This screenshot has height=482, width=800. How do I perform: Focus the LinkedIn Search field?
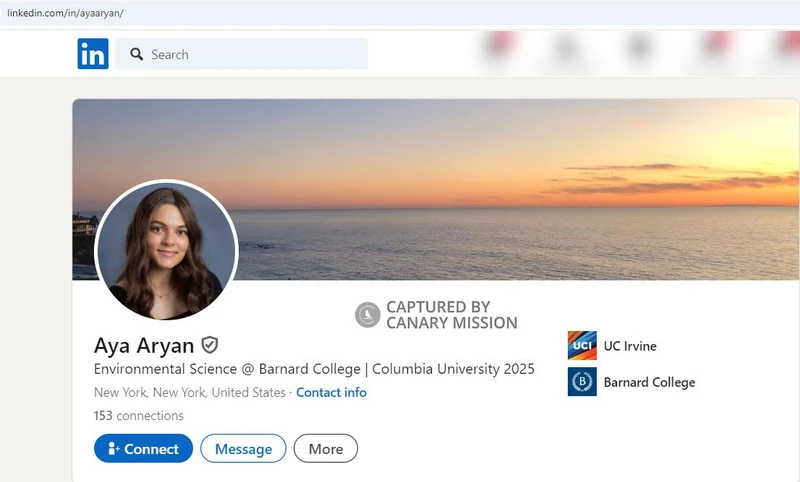click(241, 54)
